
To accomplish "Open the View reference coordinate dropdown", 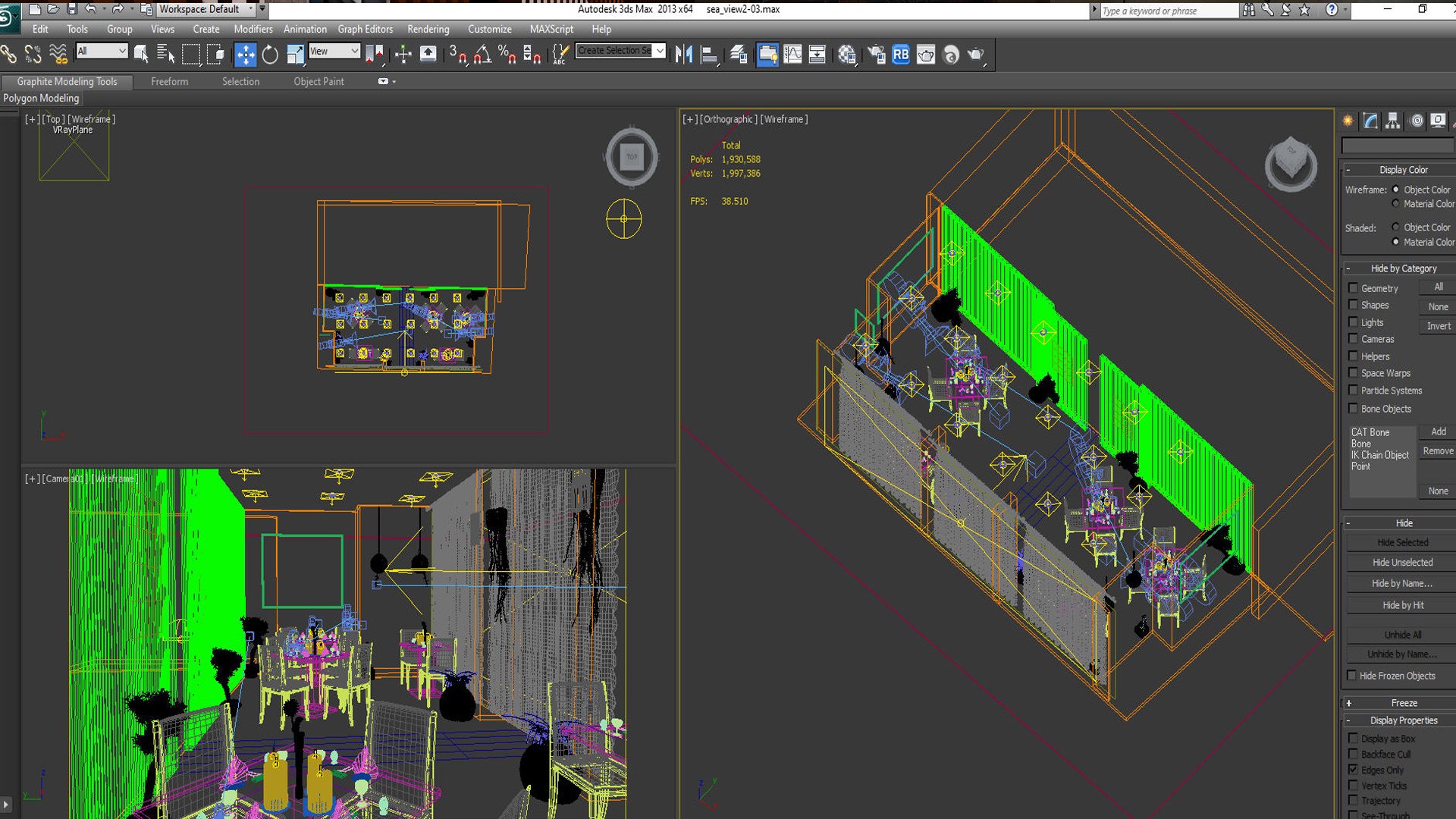I will pyautogui.click(x=334, y=51).
